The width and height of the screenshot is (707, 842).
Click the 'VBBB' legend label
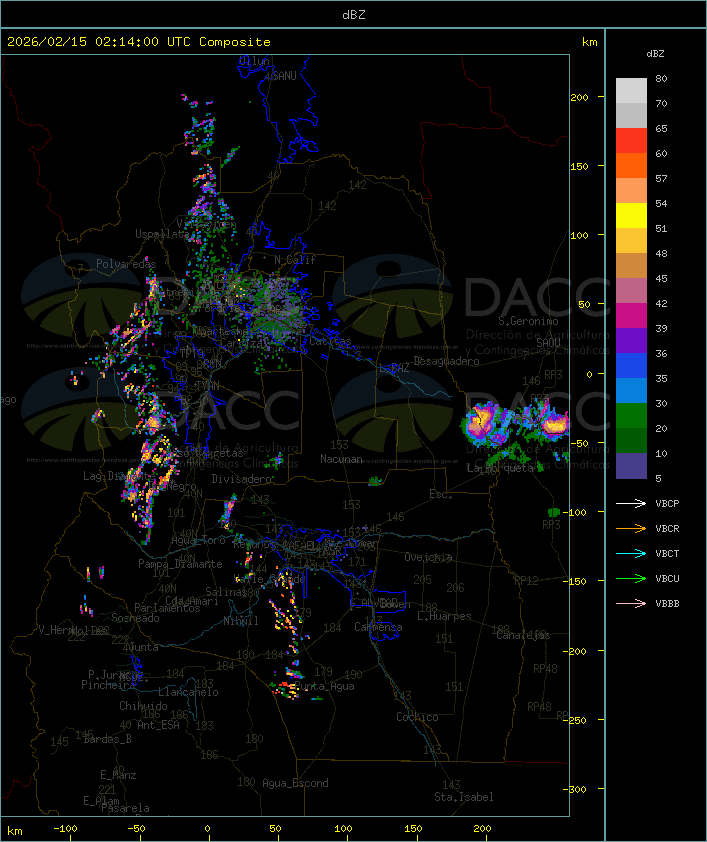(667, 604)
